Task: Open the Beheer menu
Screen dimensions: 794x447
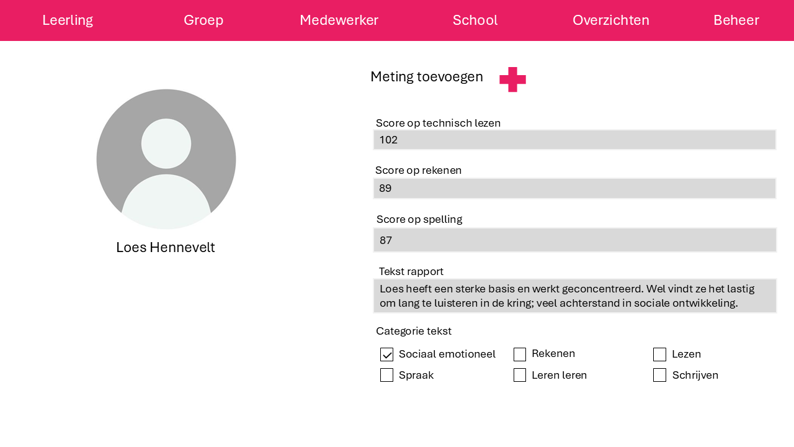Action: 736,20
